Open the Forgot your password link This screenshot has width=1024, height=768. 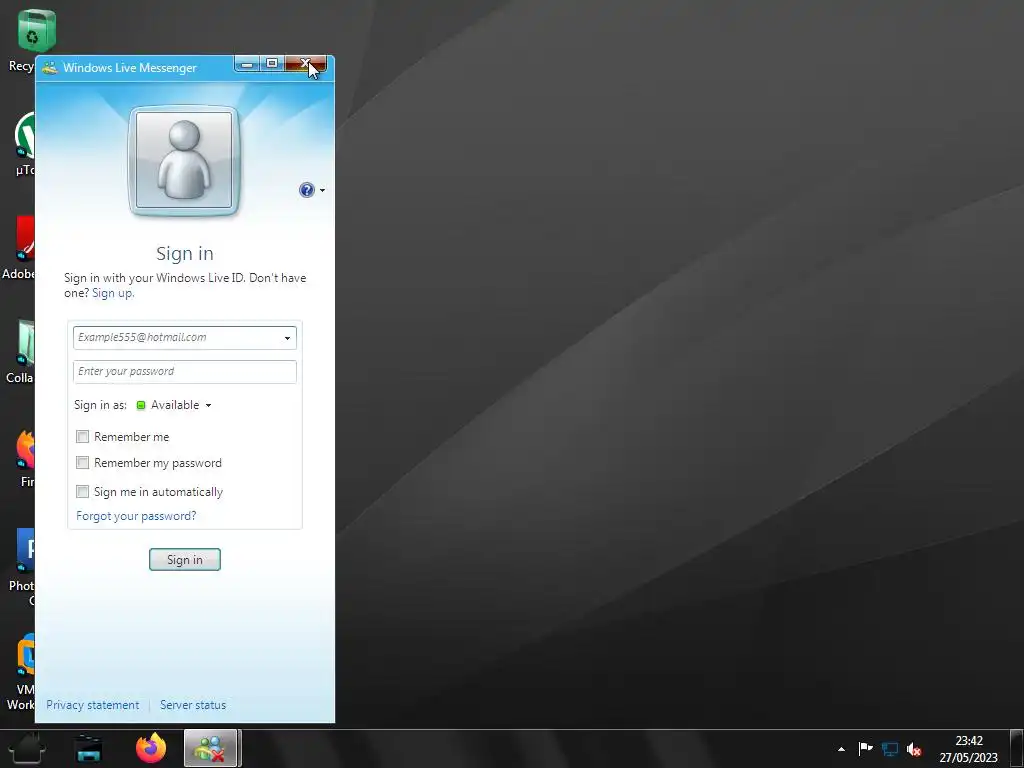coord(136,516)
